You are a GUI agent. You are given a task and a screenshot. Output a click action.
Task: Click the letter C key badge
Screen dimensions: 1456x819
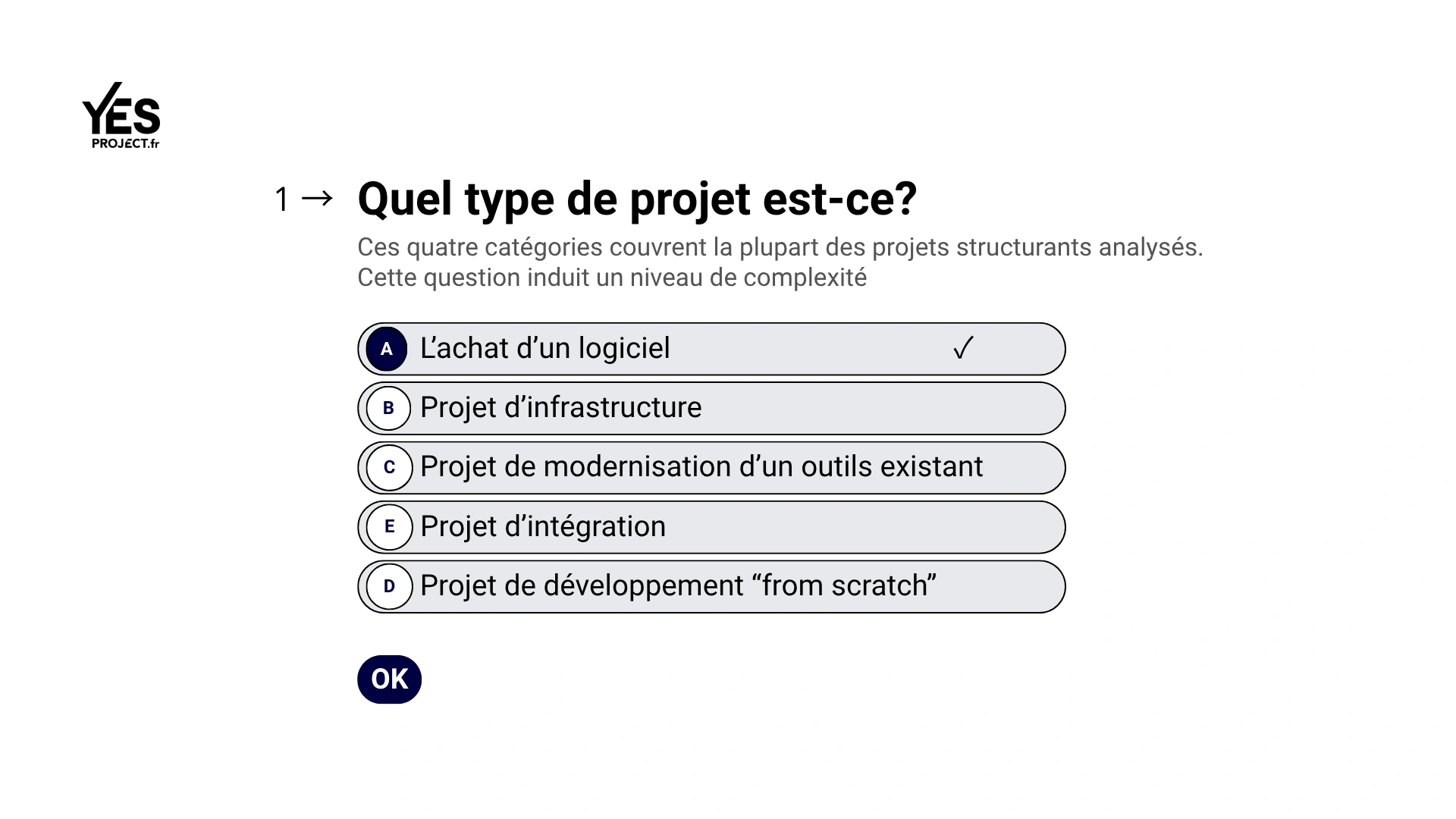(389, 467)
